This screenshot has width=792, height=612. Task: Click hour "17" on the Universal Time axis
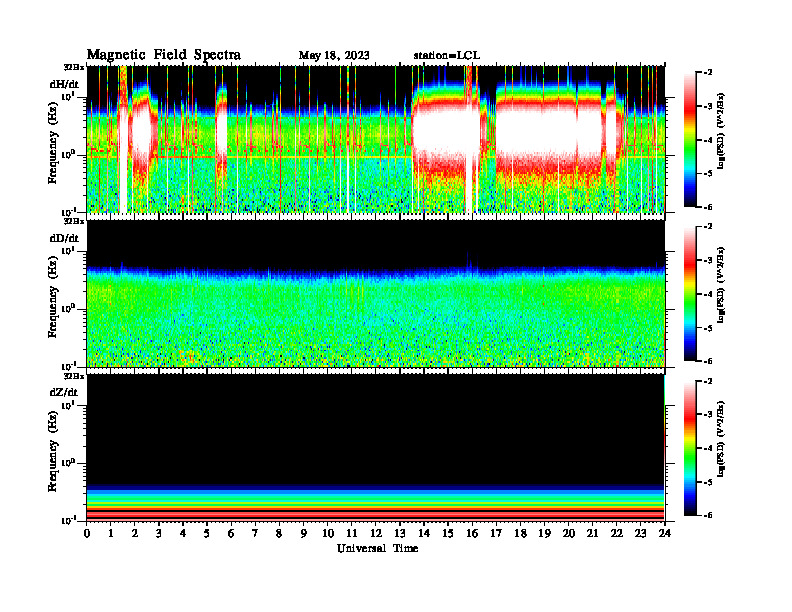496,533
